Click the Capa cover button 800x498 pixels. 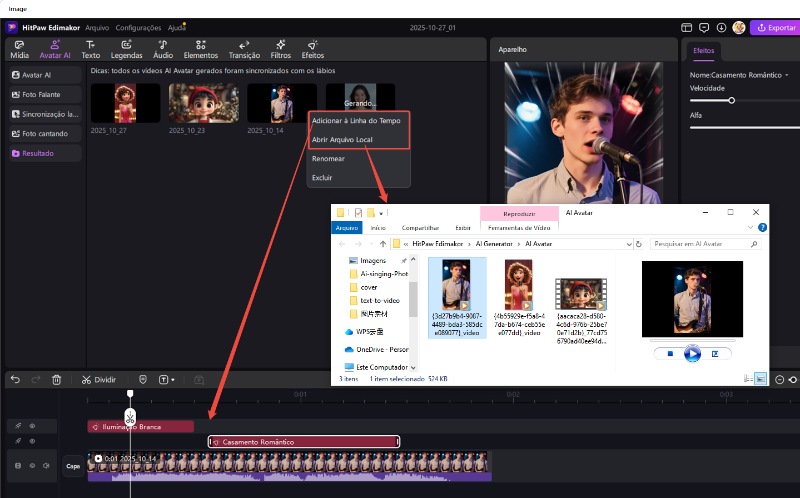(73, 466)
